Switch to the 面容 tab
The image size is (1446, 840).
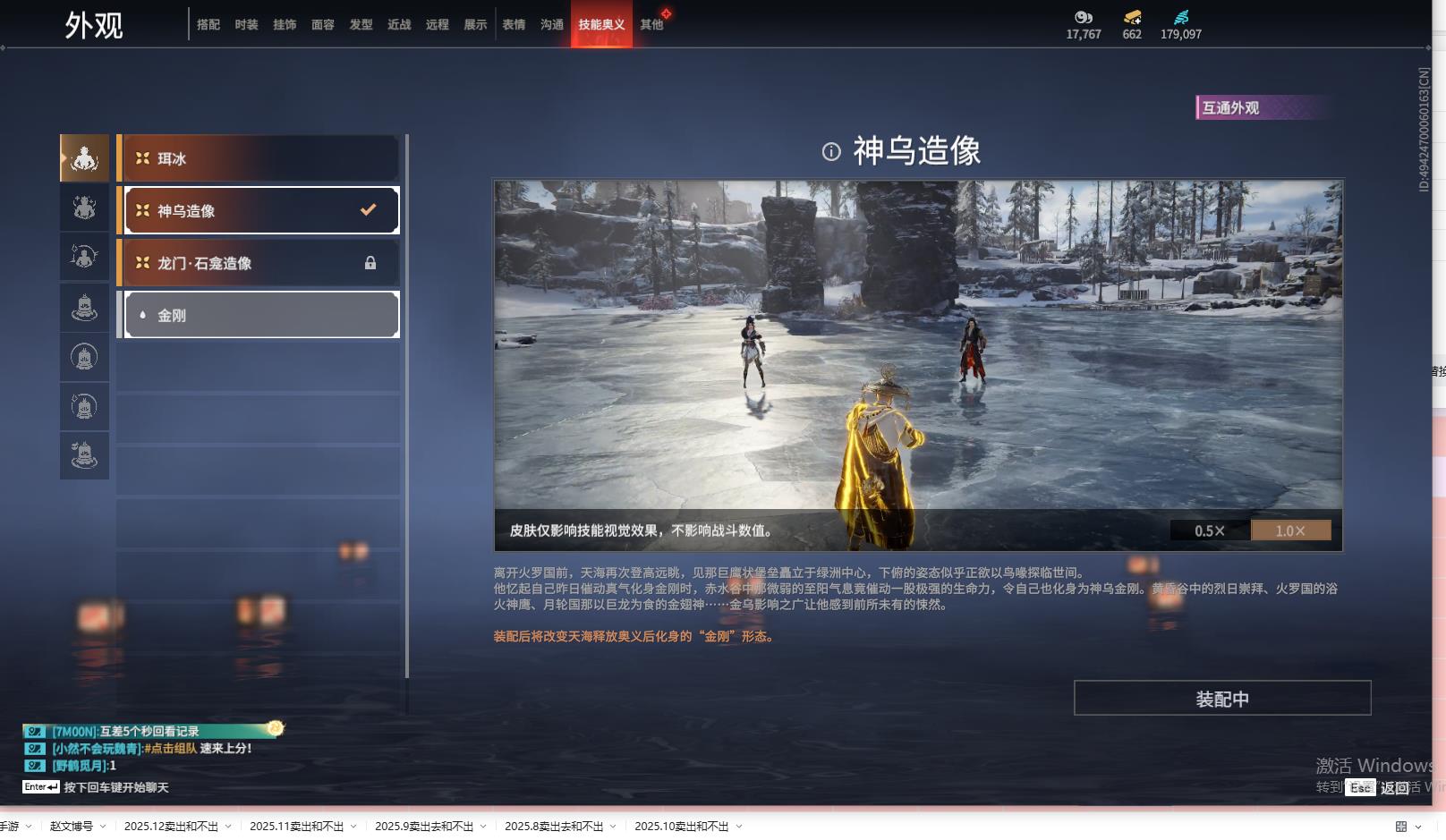coord(323,24)
